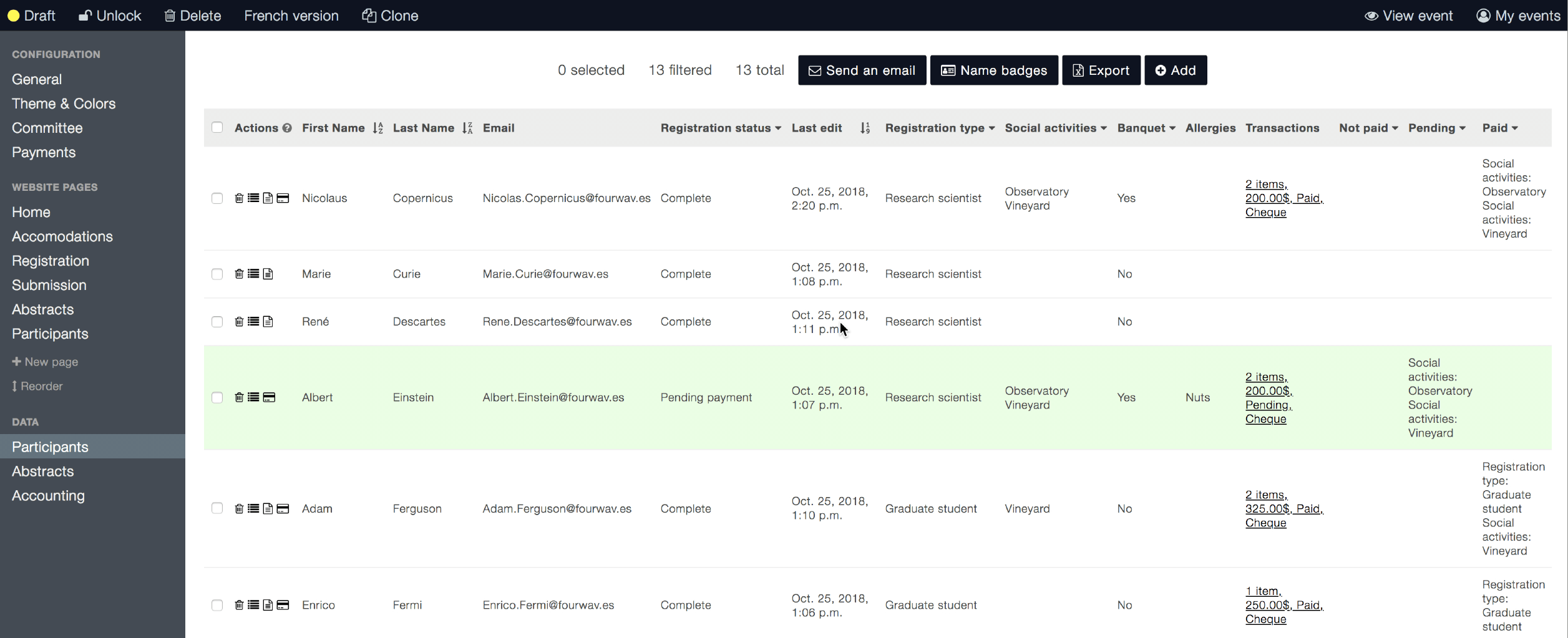Click credit card icon in Ferguson row
The width and height of the screenshot is (1568, 638).
click(283, 508)
